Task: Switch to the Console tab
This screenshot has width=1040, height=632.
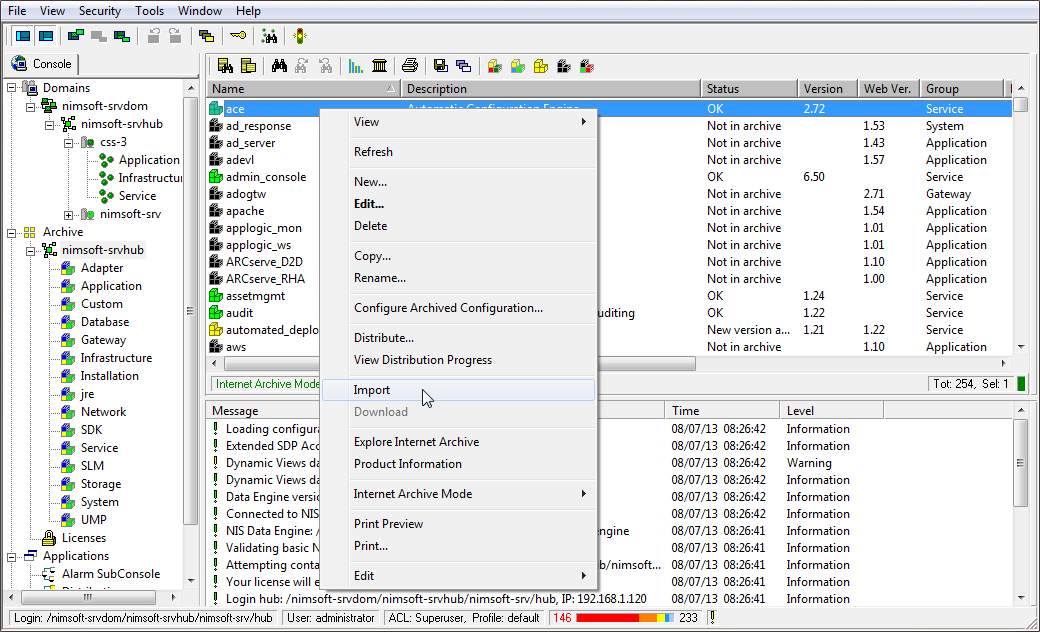Action: pyautogui.click(x=42, y=64)
